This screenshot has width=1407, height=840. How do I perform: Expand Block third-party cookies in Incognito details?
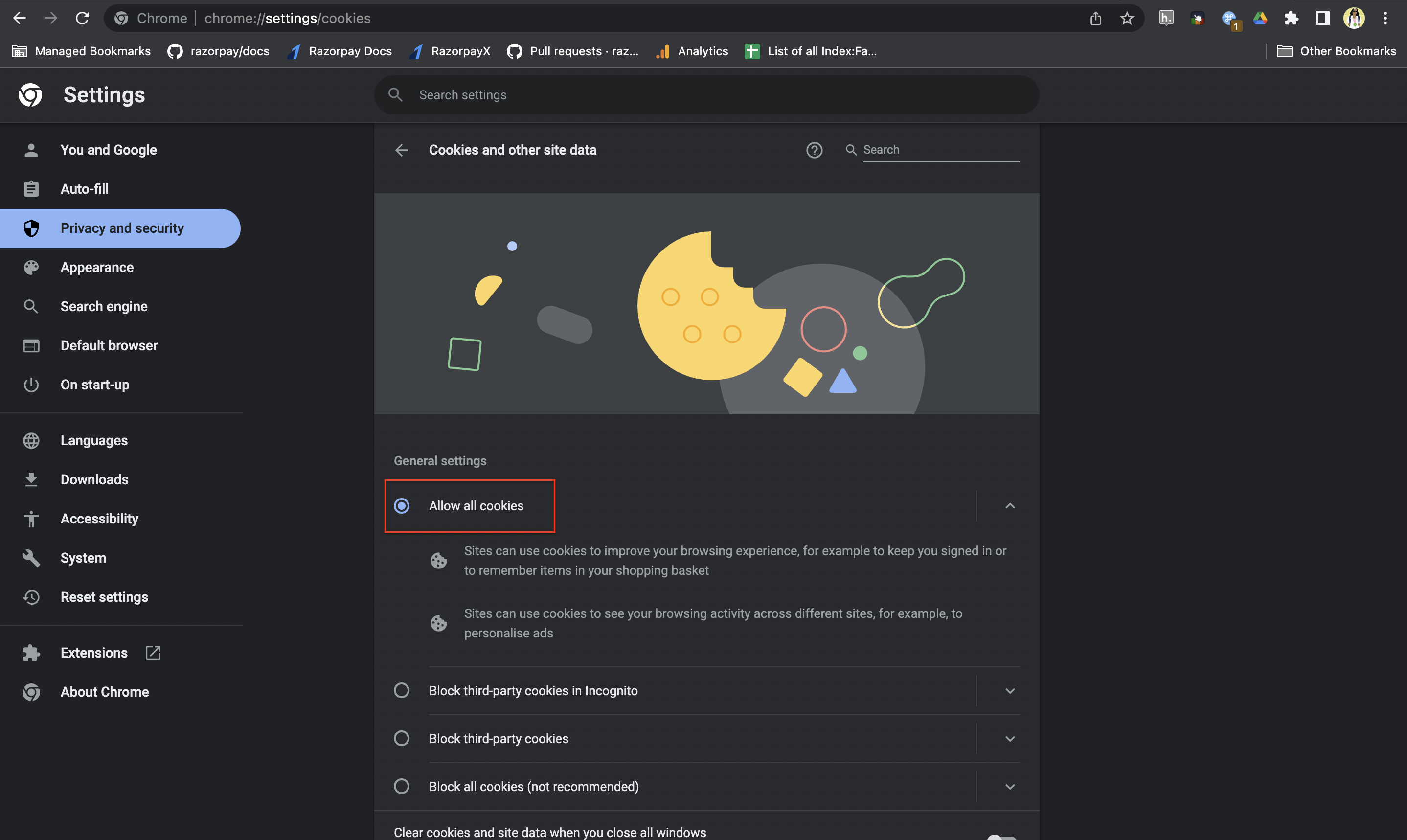click(1010, 691)
